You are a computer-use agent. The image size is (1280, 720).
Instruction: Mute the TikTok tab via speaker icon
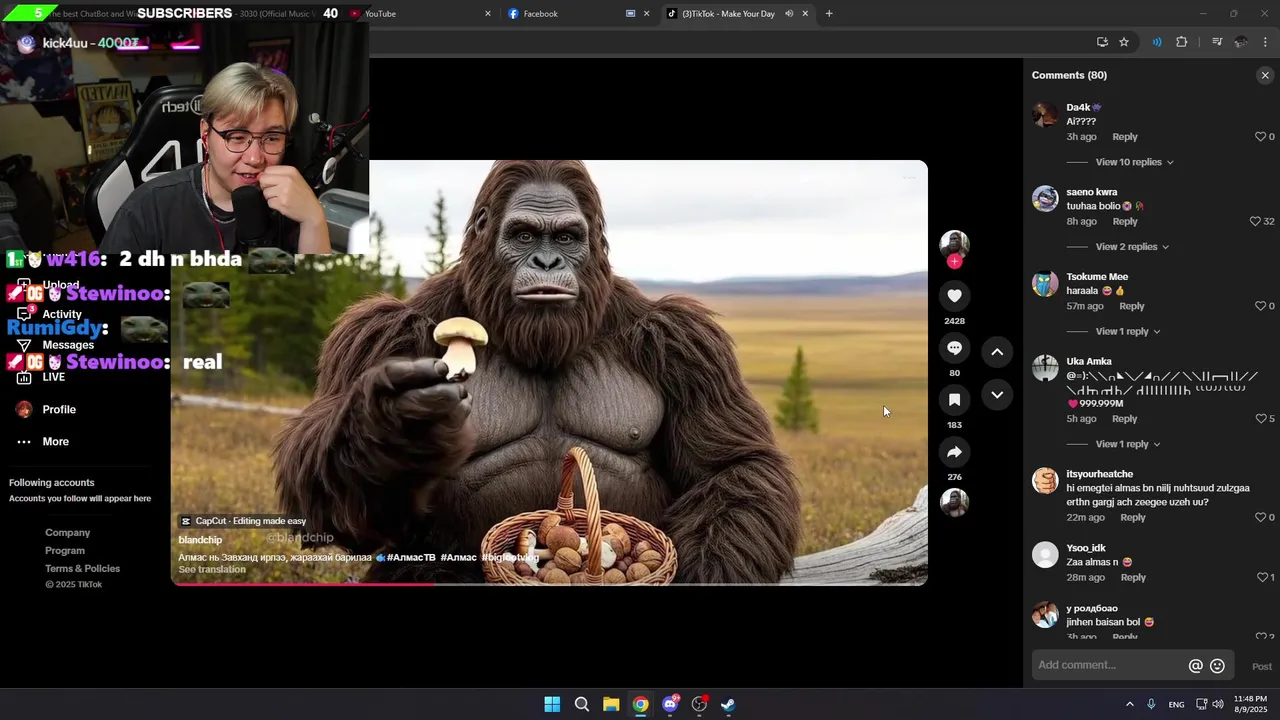789,14
